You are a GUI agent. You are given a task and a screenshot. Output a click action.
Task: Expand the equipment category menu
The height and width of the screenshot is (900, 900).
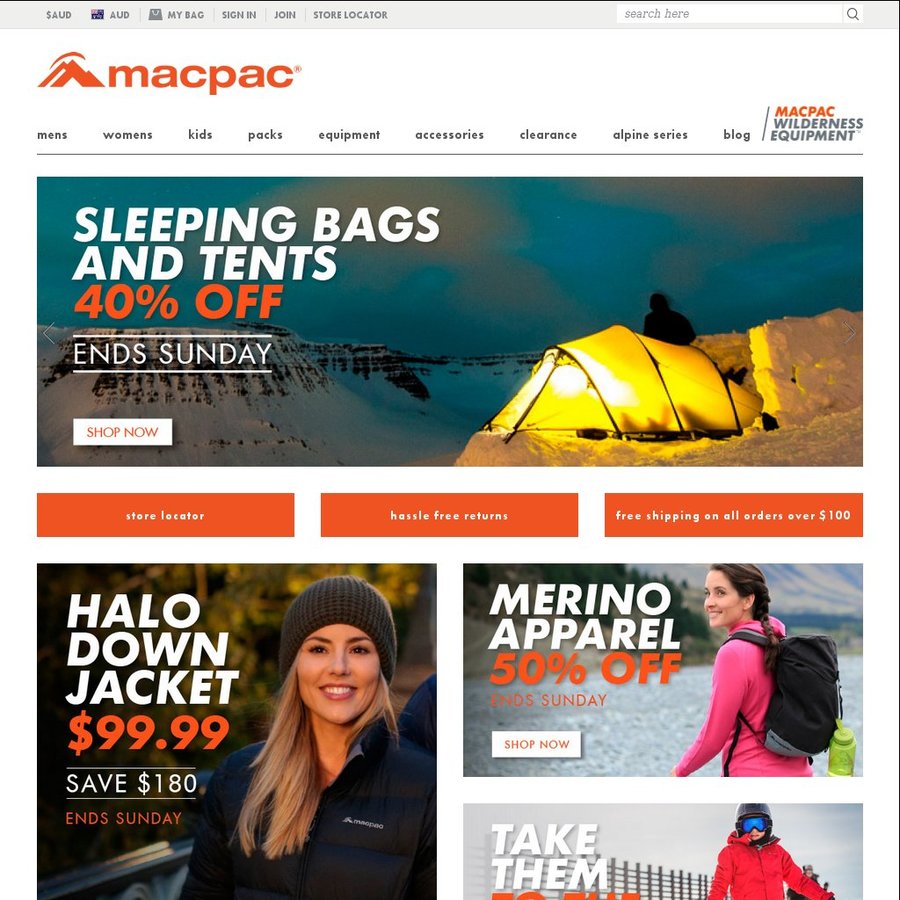pyautogui.click(x=349, y=135)
